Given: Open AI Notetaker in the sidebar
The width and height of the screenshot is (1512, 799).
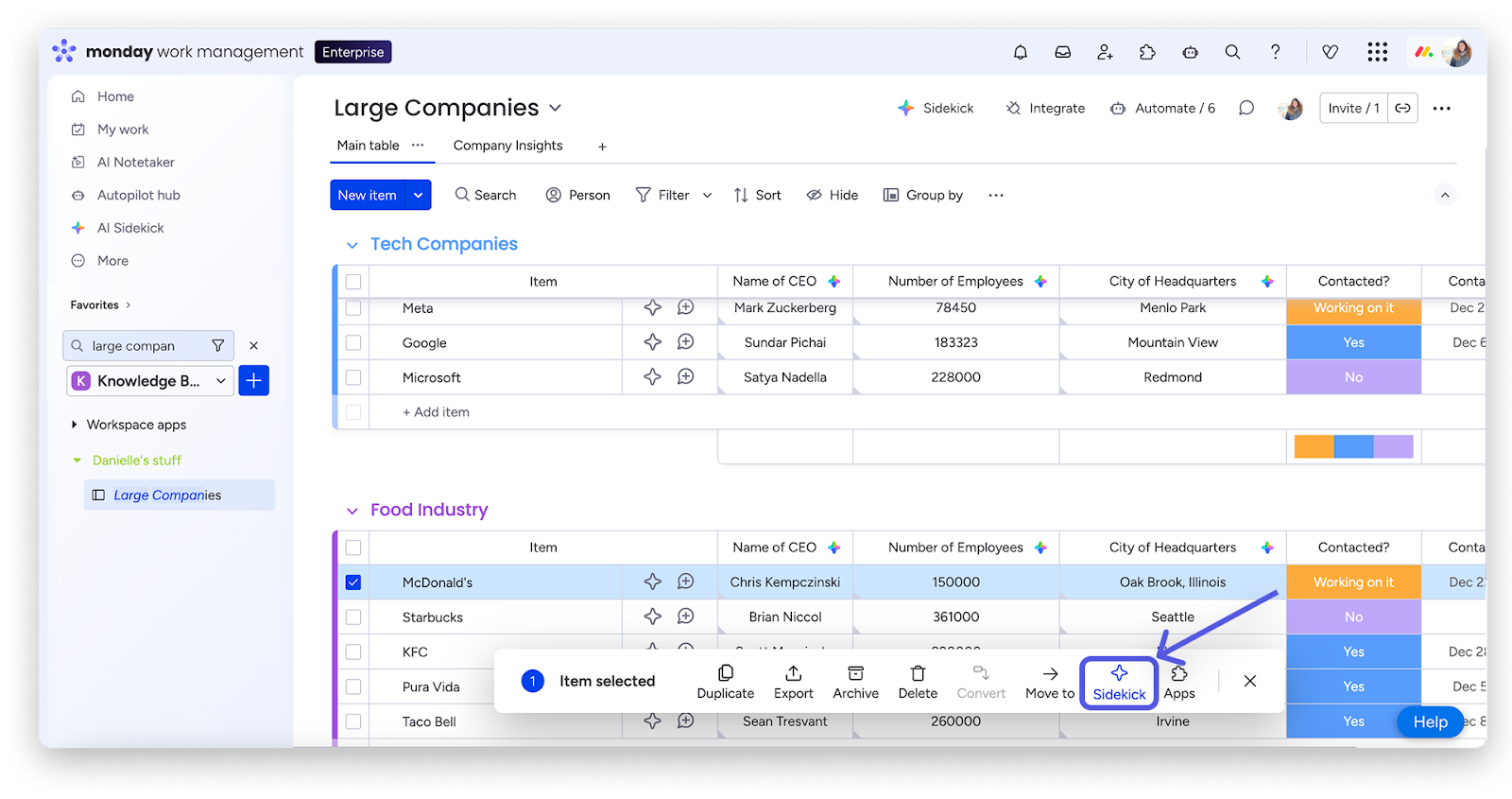Looking at the screenshot, I should [135, 163].
